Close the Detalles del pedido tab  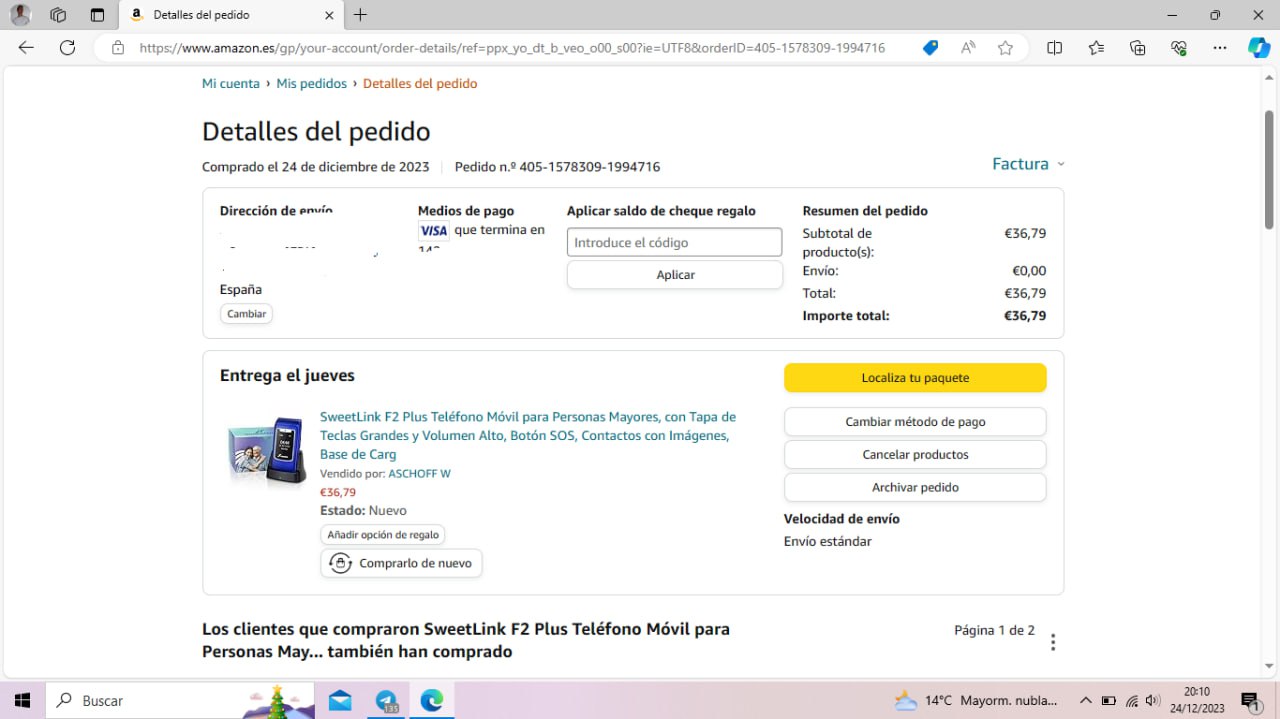pyautogui.click(x=329, y=15)
